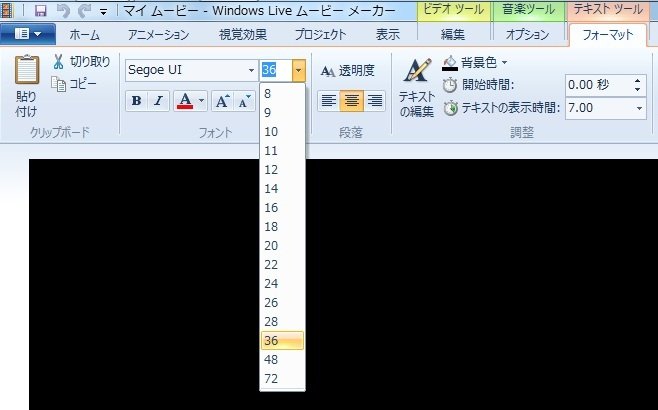Toggle italic text formatting
658x410 pixels.
pyautogui.click(x=158, y=101)
